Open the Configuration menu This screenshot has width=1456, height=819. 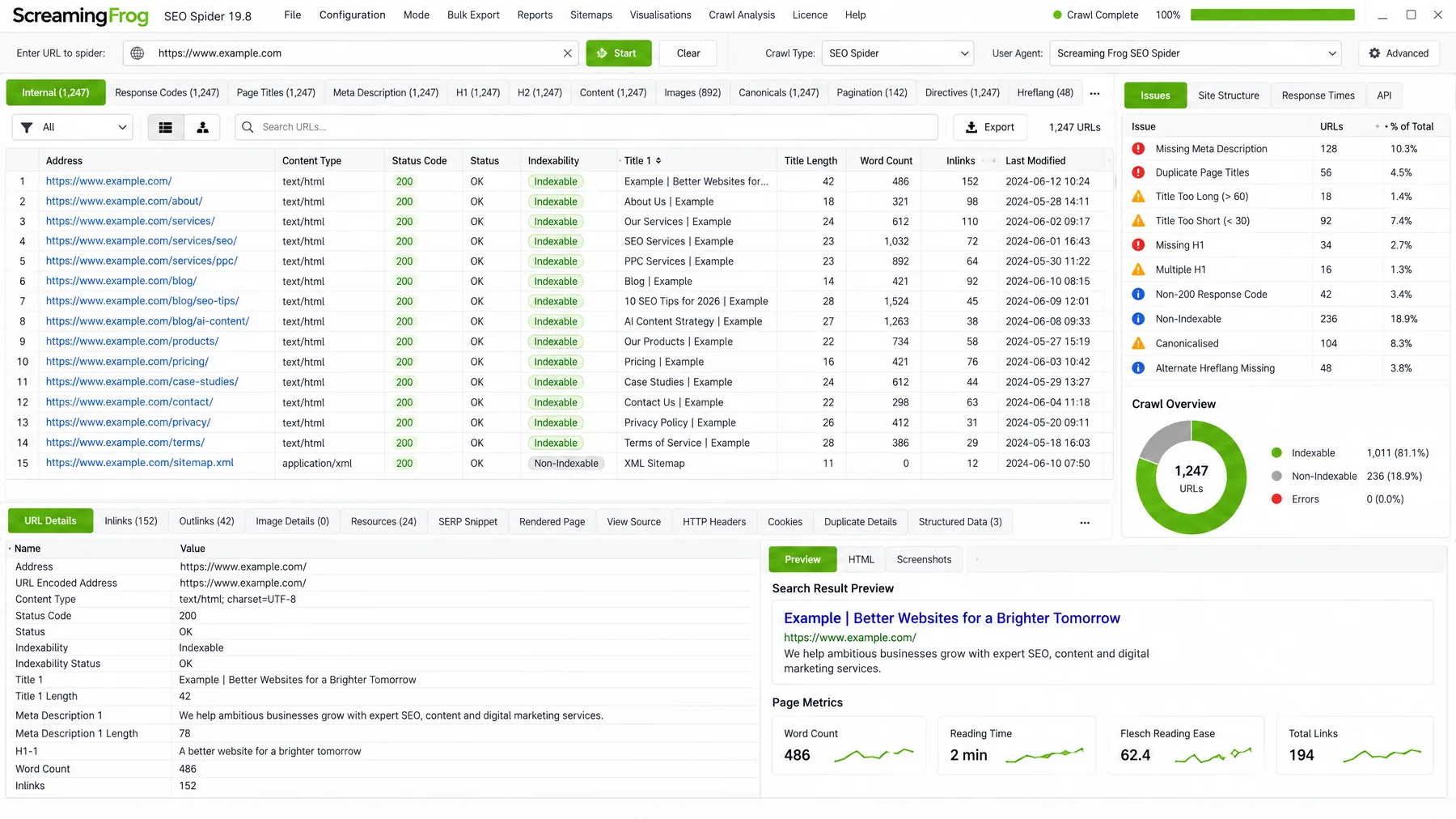352,15
